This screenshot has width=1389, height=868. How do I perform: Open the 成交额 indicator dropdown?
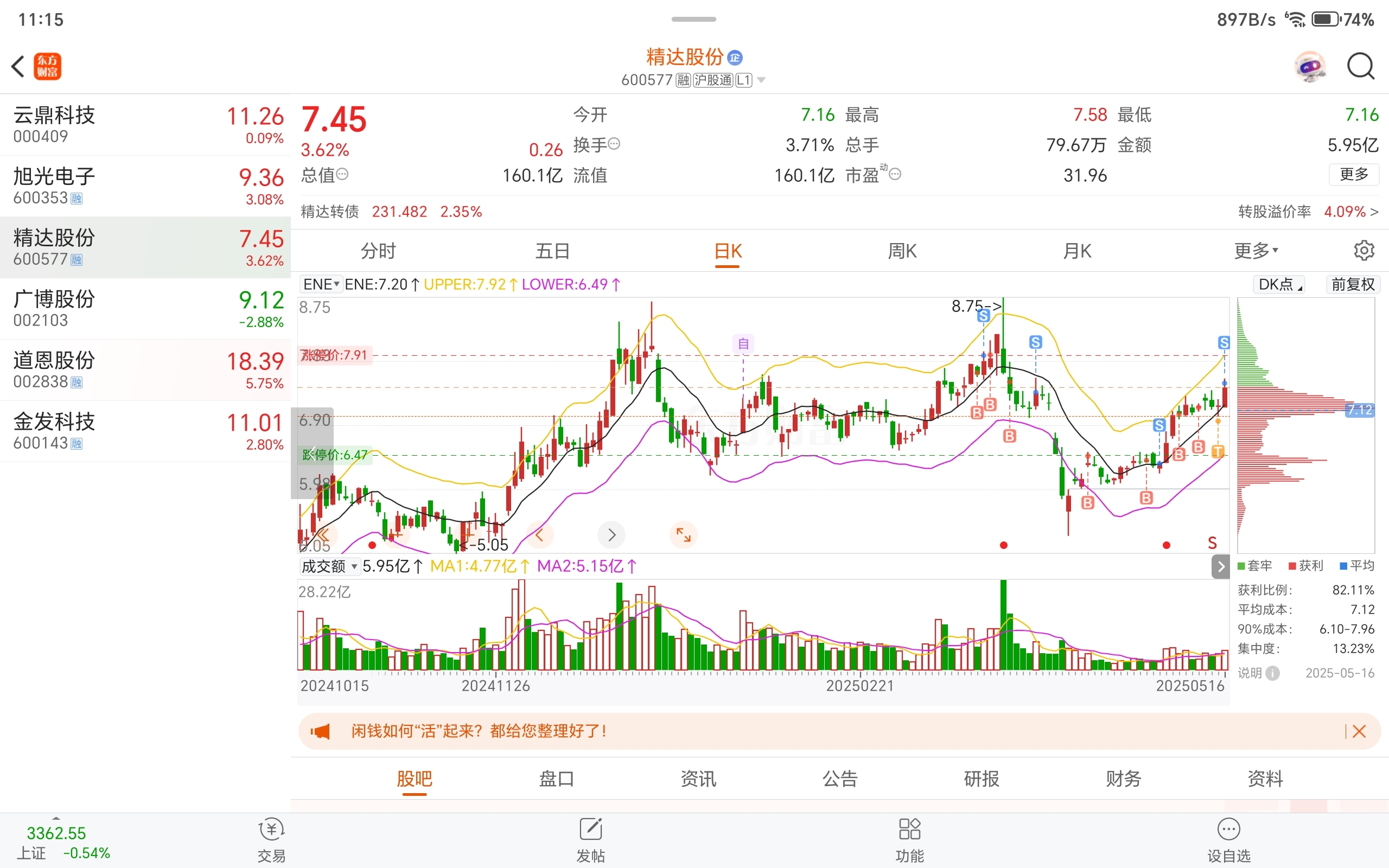329,566
